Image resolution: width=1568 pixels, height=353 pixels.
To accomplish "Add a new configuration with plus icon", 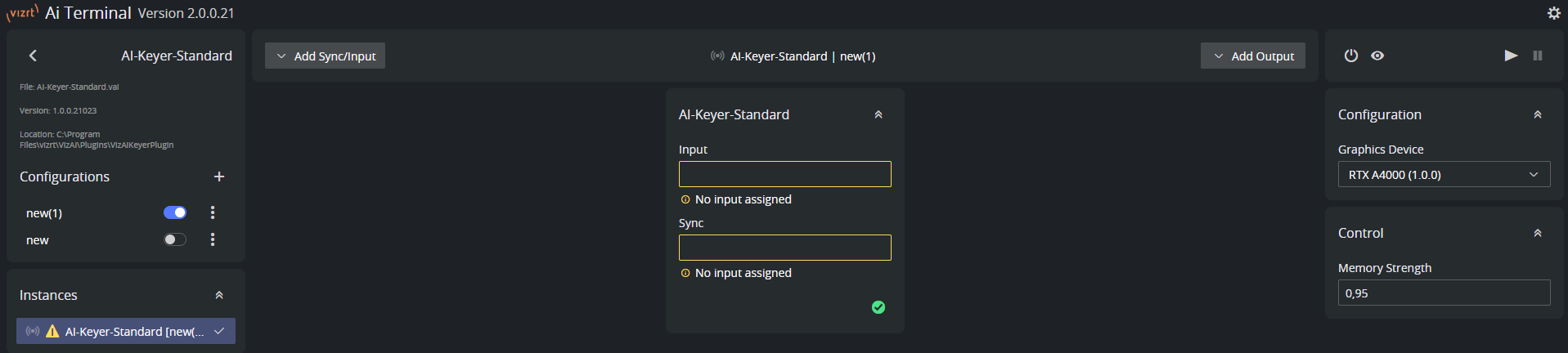I will [218, 176].
